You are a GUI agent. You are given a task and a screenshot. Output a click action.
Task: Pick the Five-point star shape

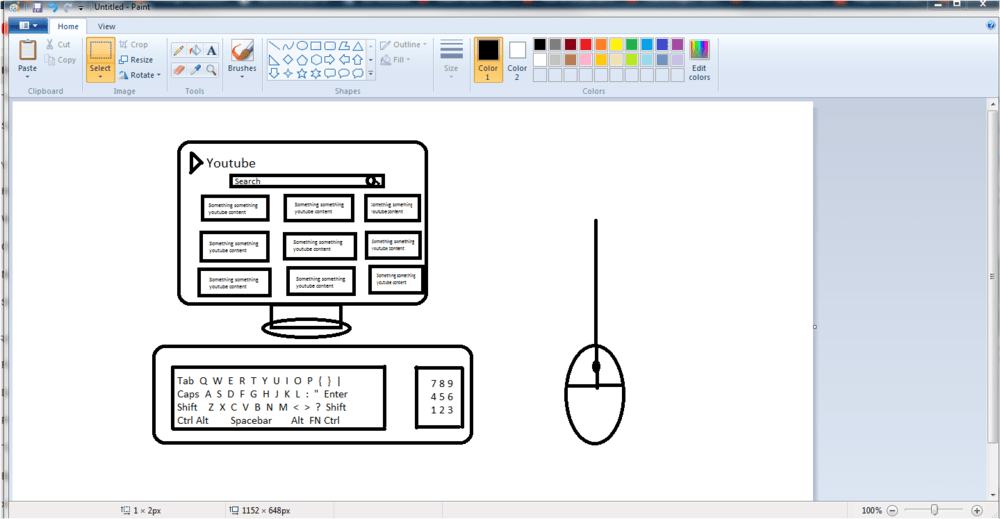click(x=302, y=74)
